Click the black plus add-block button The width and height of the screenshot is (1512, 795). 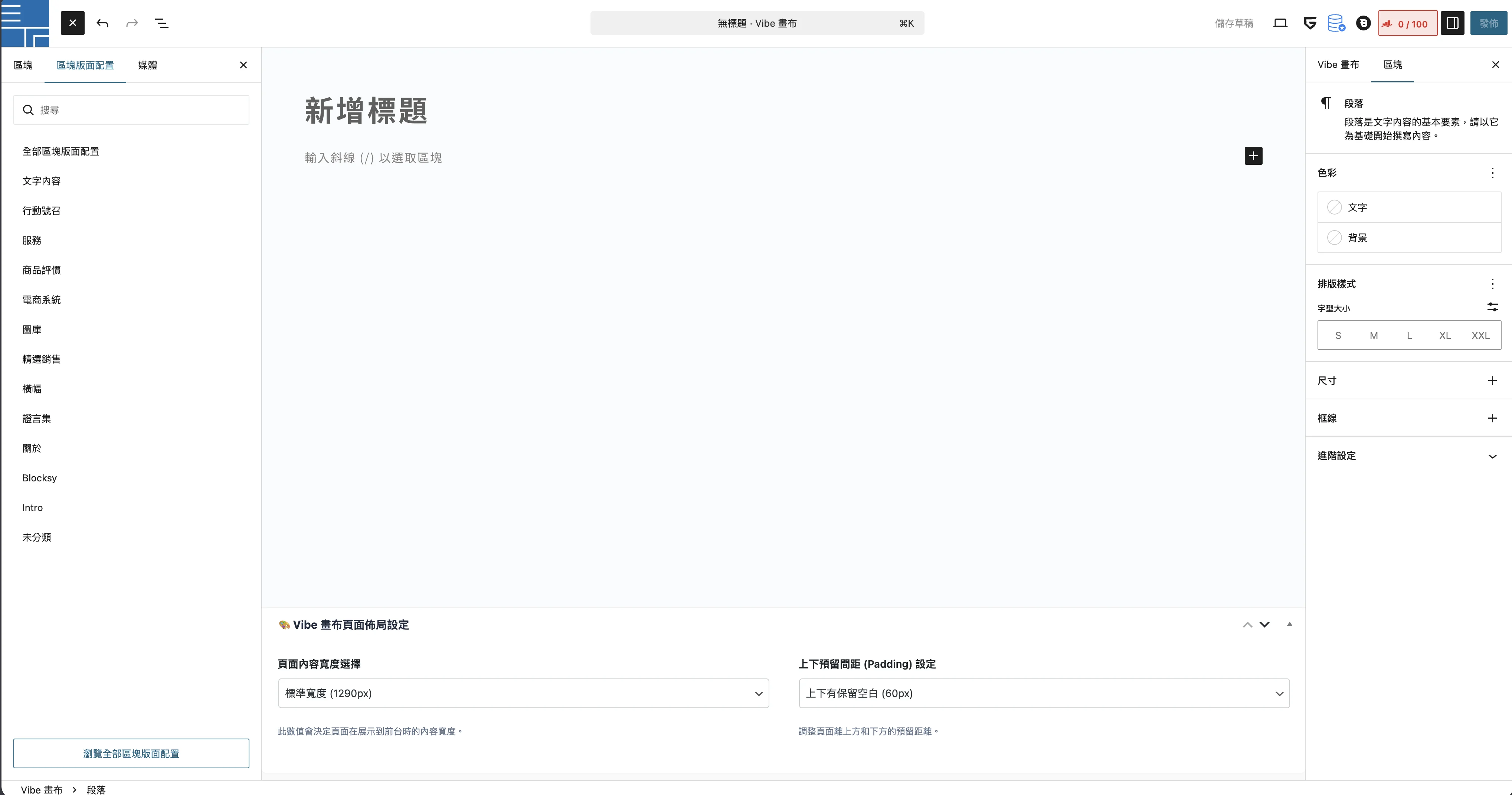1253,156
